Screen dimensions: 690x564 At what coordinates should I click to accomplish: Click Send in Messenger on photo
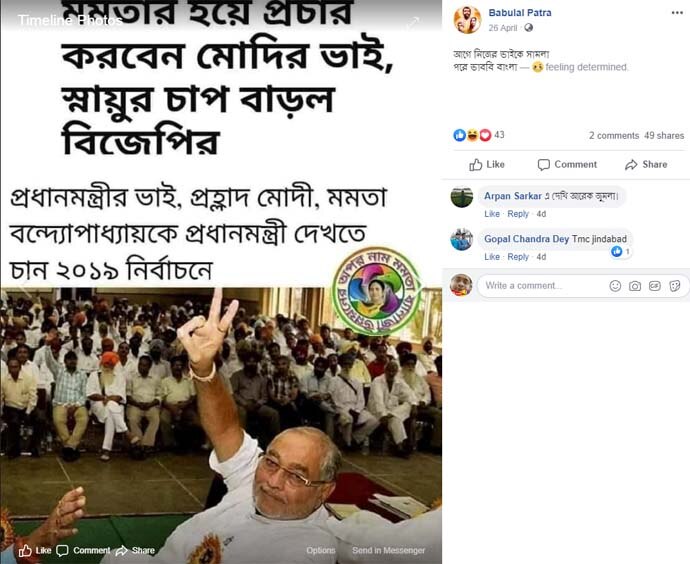389,550
